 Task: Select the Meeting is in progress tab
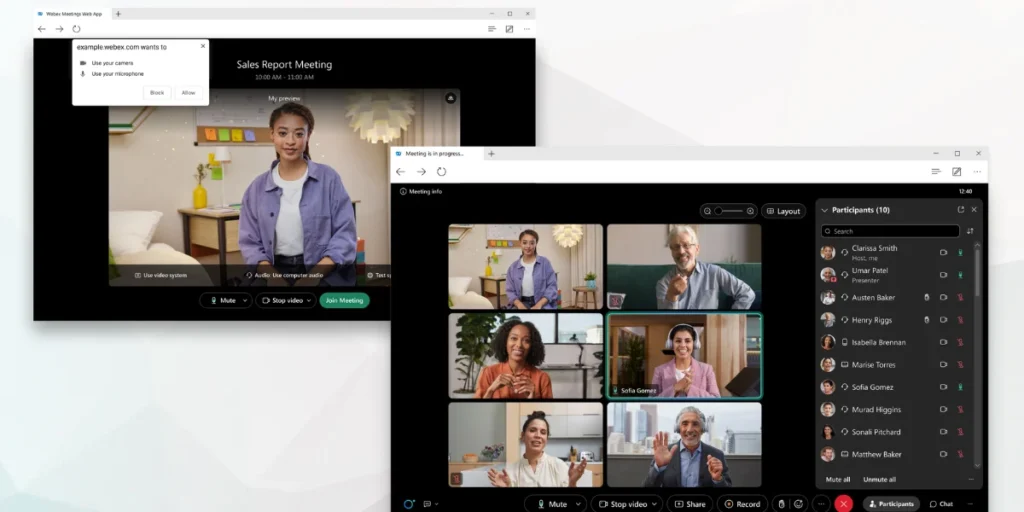pos(435,153)
